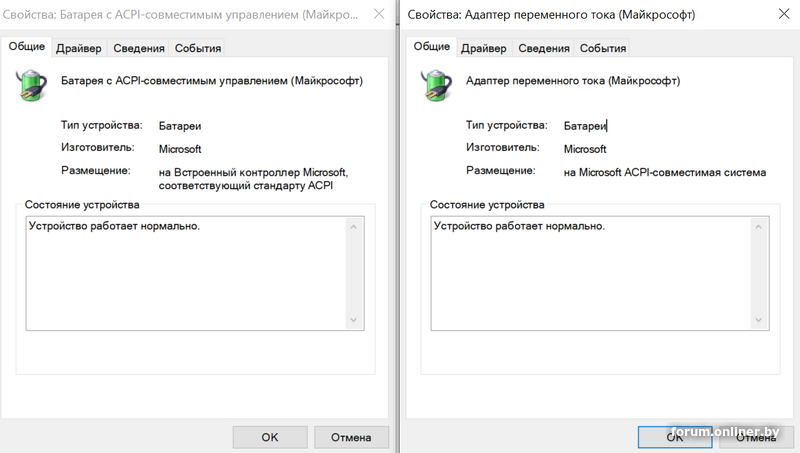Open the Драйвер tab in battery properties
Viewport: 800px width, 453px height.
(78, 48)
